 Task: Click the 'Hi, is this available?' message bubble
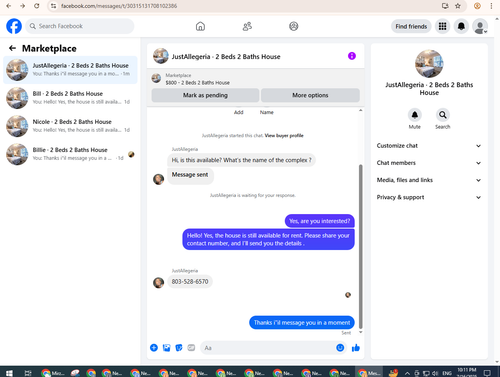[241, 160]
